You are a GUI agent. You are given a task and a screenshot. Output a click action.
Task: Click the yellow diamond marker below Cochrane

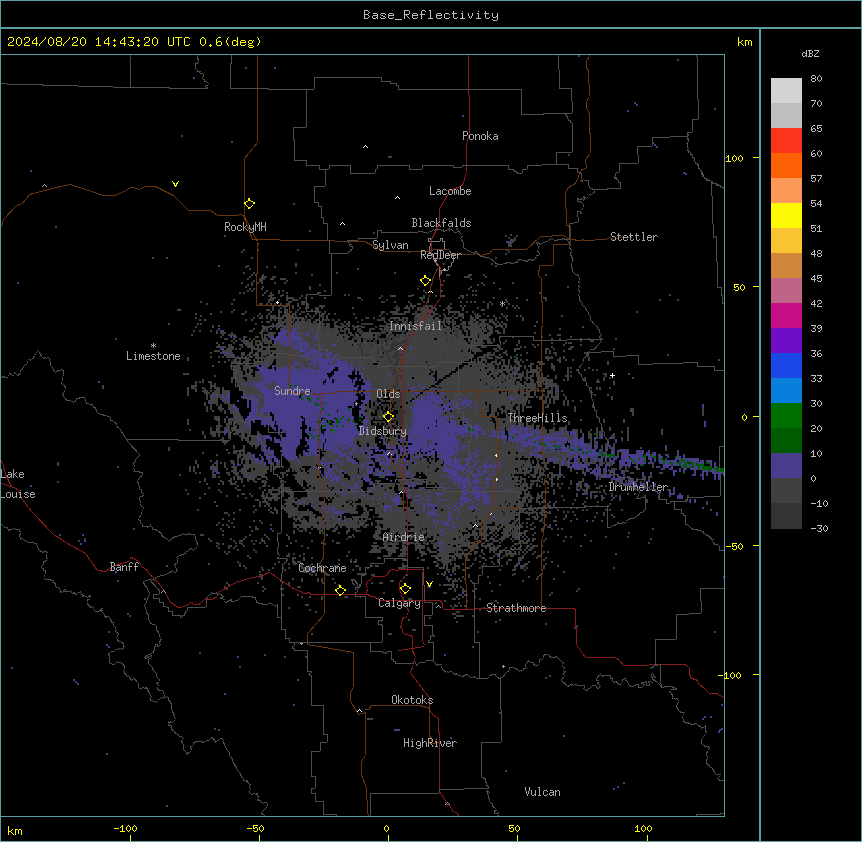[x=341, y=591]
